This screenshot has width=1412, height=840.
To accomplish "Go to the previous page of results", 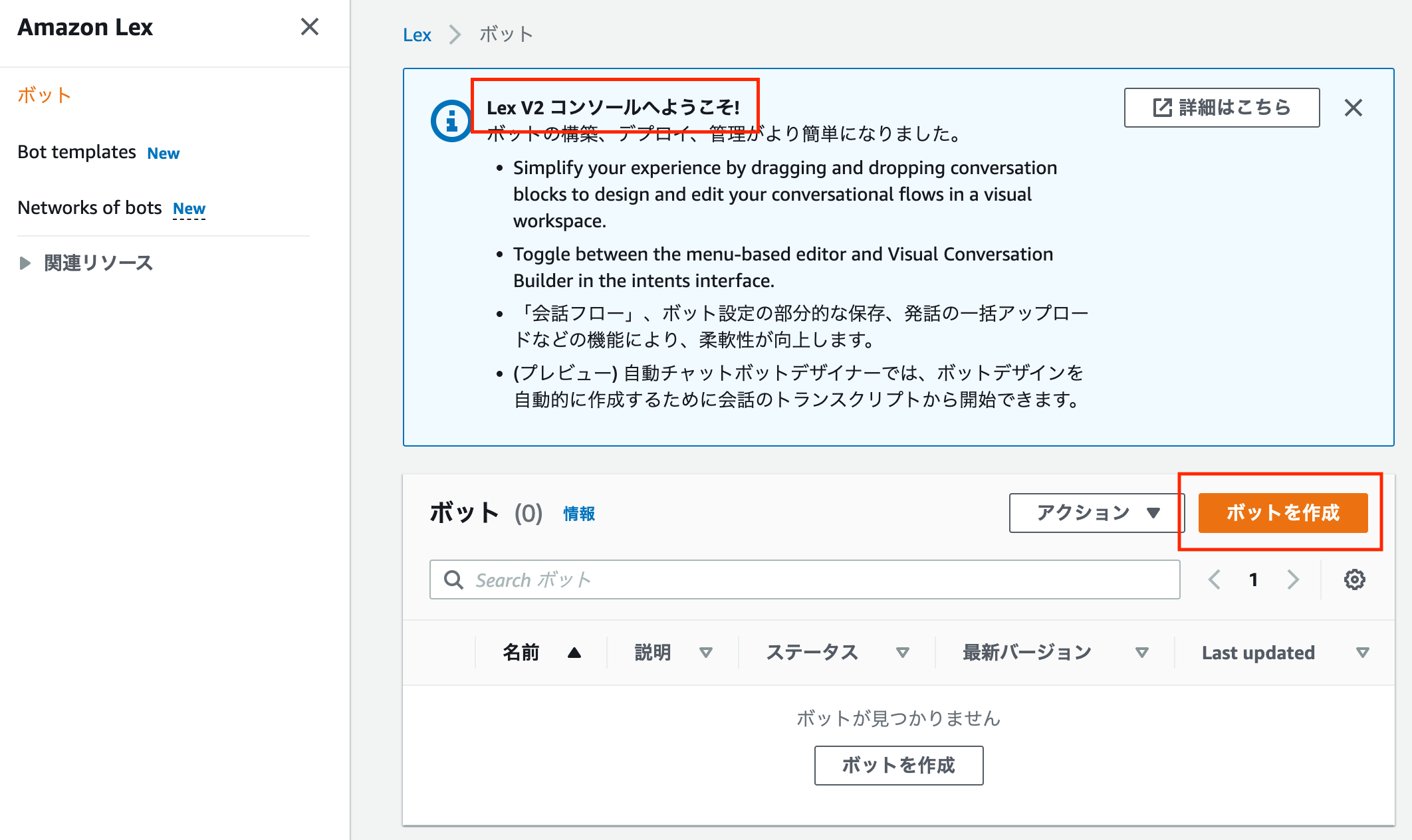I will tap(1215, 579).
